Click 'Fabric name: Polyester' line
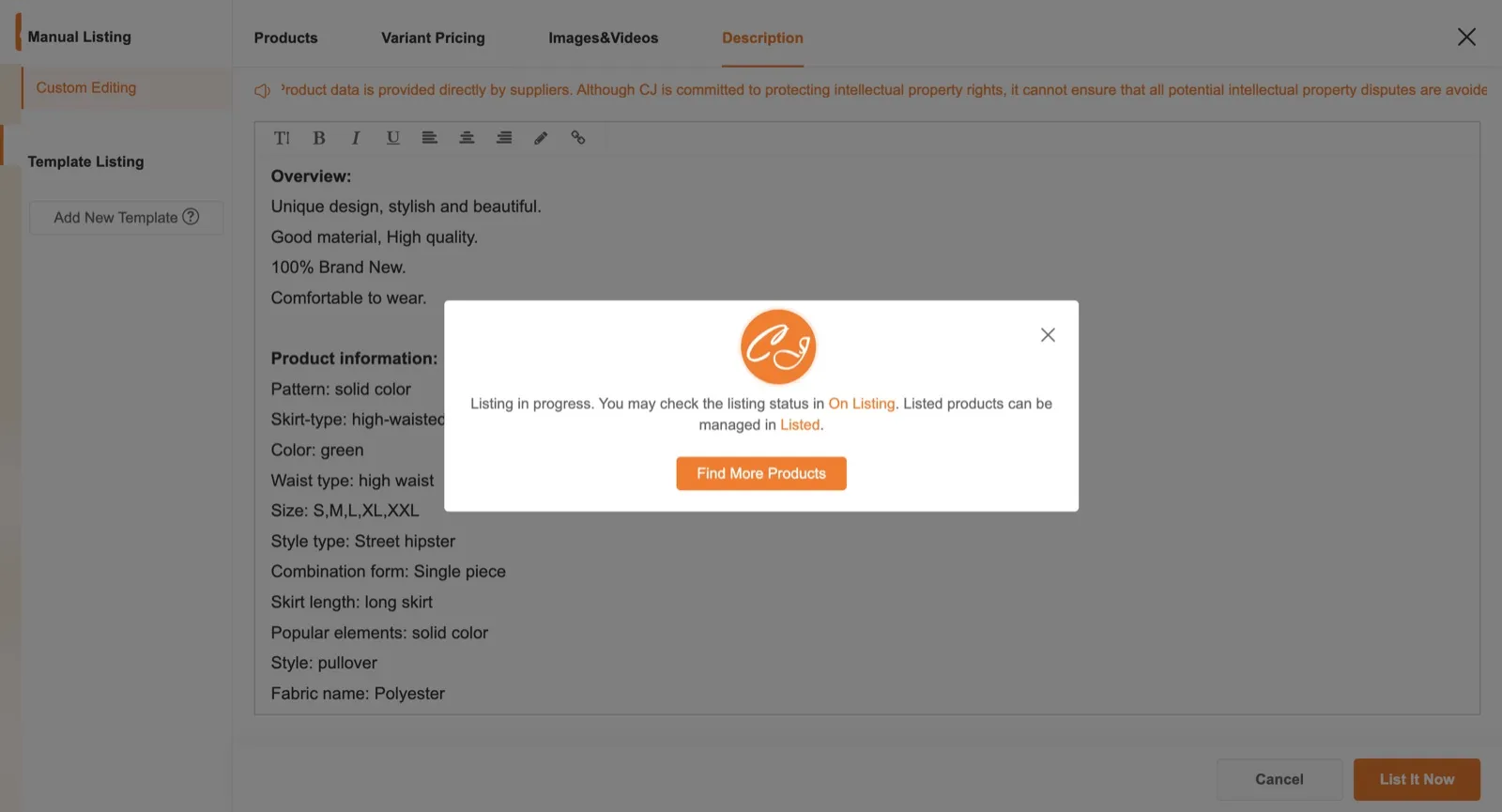The height and width of the screenshot is (812, 1502). click(358, 694)
